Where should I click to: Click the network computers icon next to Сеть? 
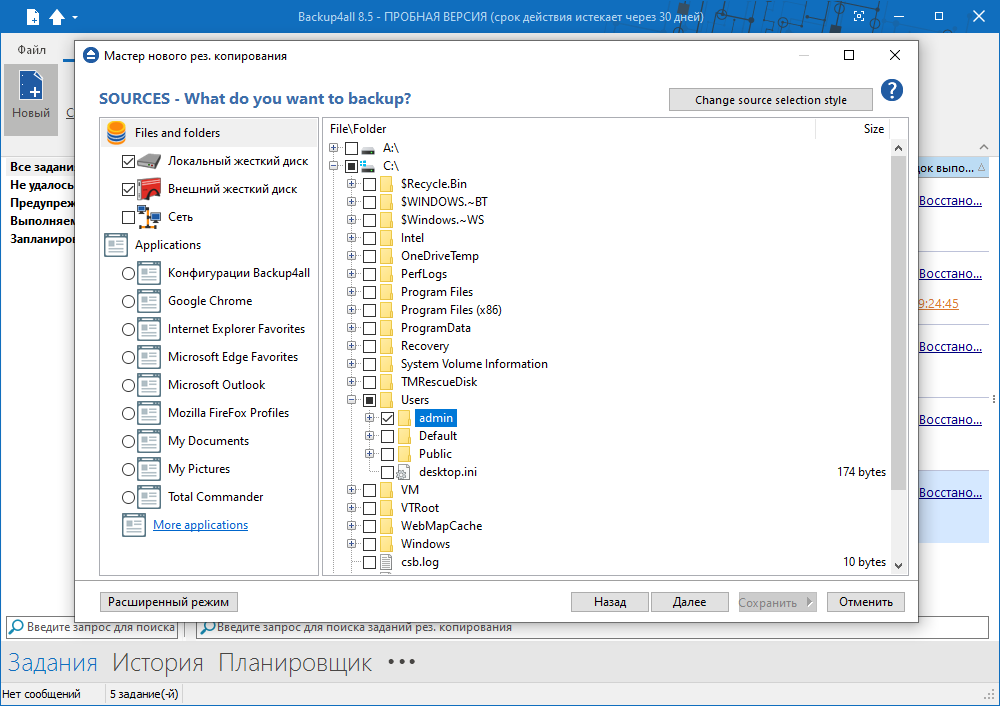(x=149, y=217)
